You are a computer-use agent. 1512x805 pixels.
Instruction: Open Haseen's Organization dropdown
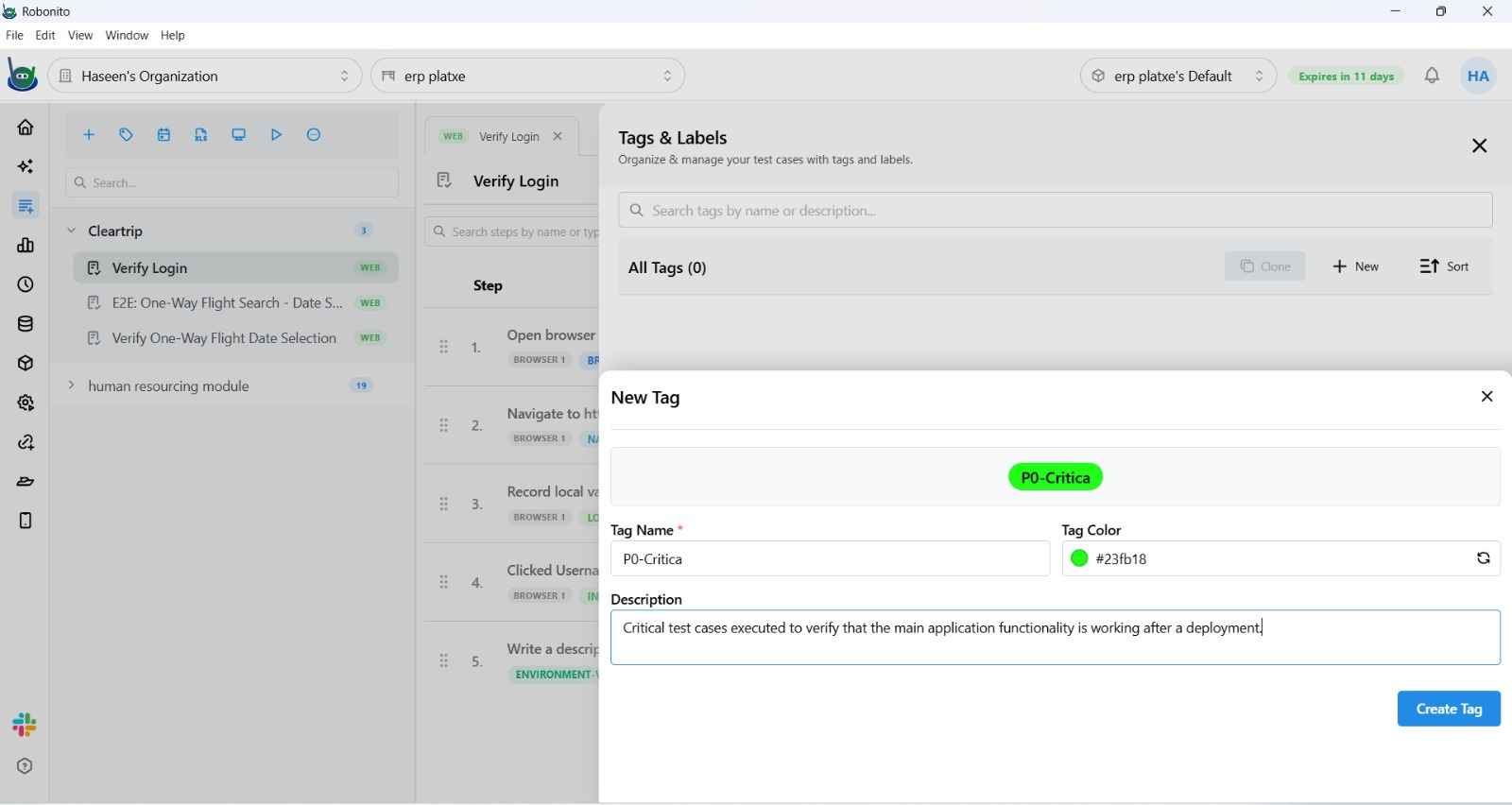coord(205,76)
